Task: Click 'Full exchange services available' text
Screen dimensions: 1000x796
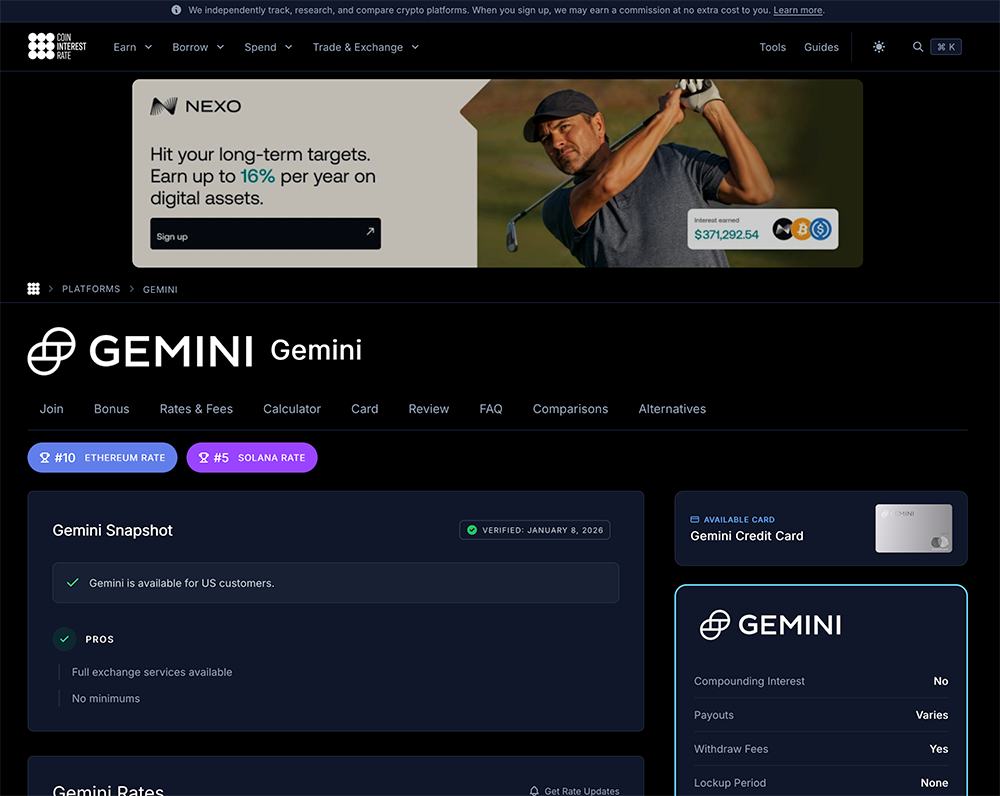Action: pos(152,672)
